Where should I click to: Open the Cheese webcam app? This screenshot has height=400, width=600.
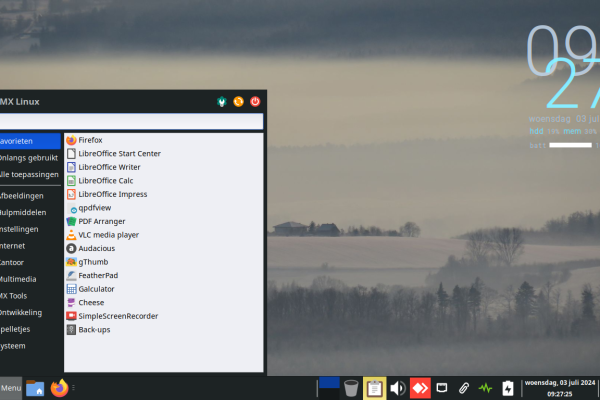pos(91,302)
